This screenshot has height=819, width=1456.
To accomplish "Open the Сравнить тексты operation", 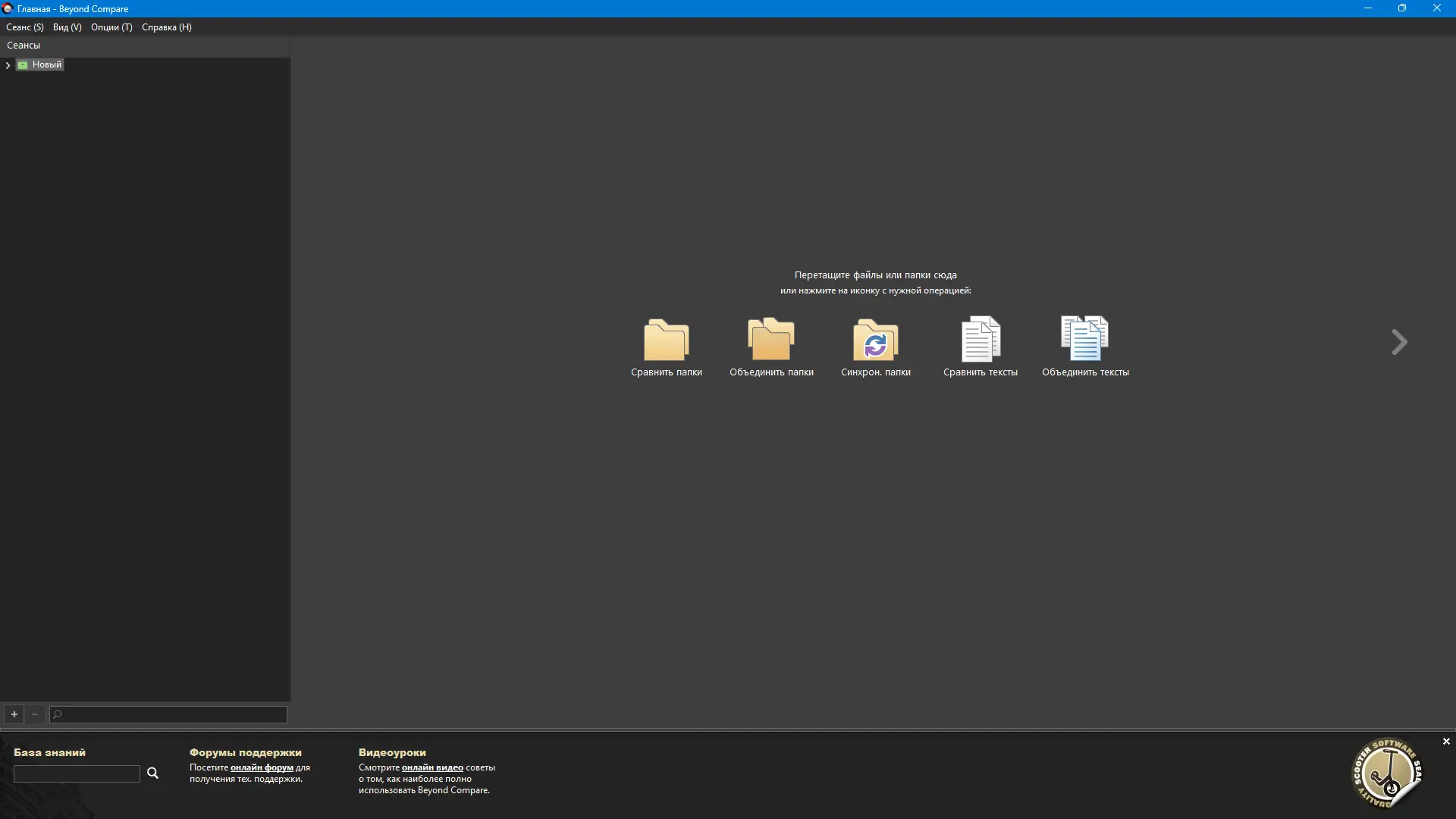I will 981,340.
